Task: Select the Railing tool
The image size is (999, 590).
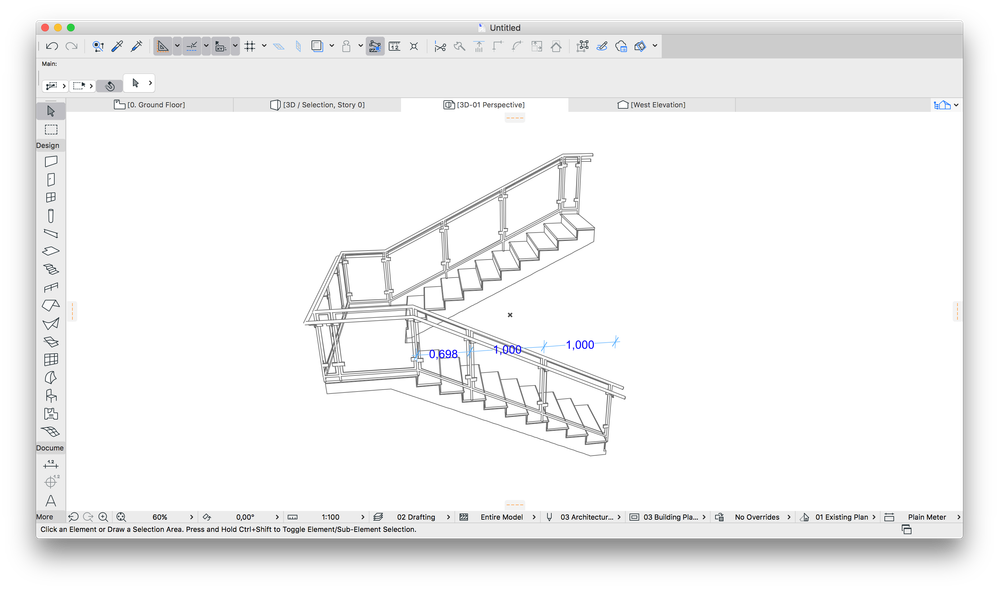Action: click(x=51, y=287)
